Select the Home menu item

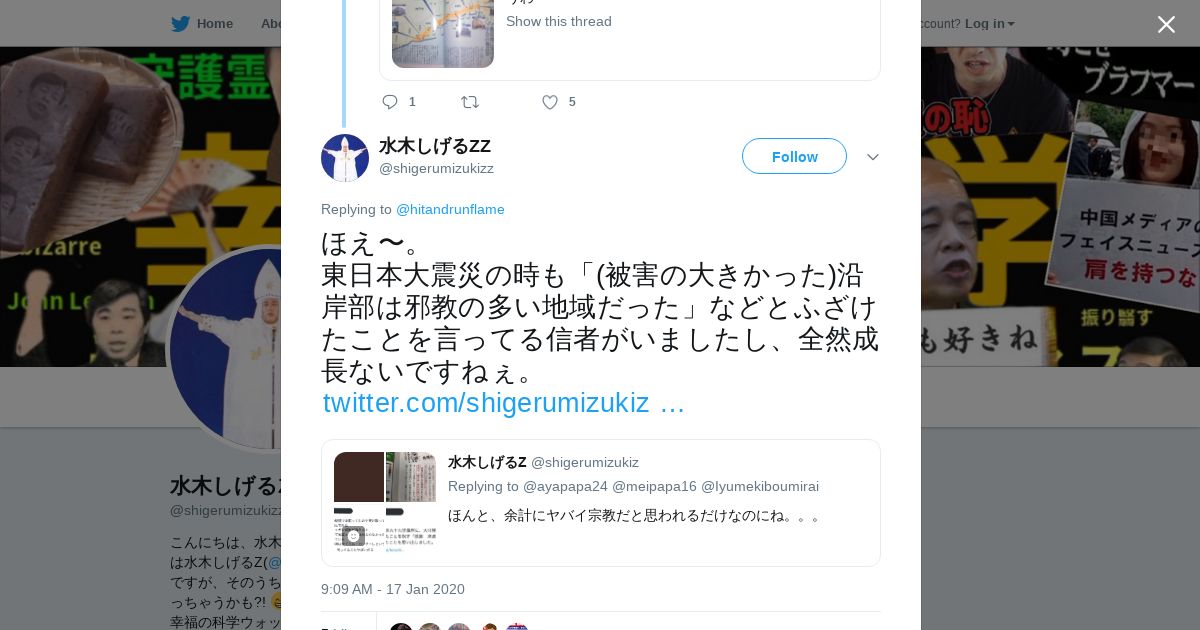214,23
